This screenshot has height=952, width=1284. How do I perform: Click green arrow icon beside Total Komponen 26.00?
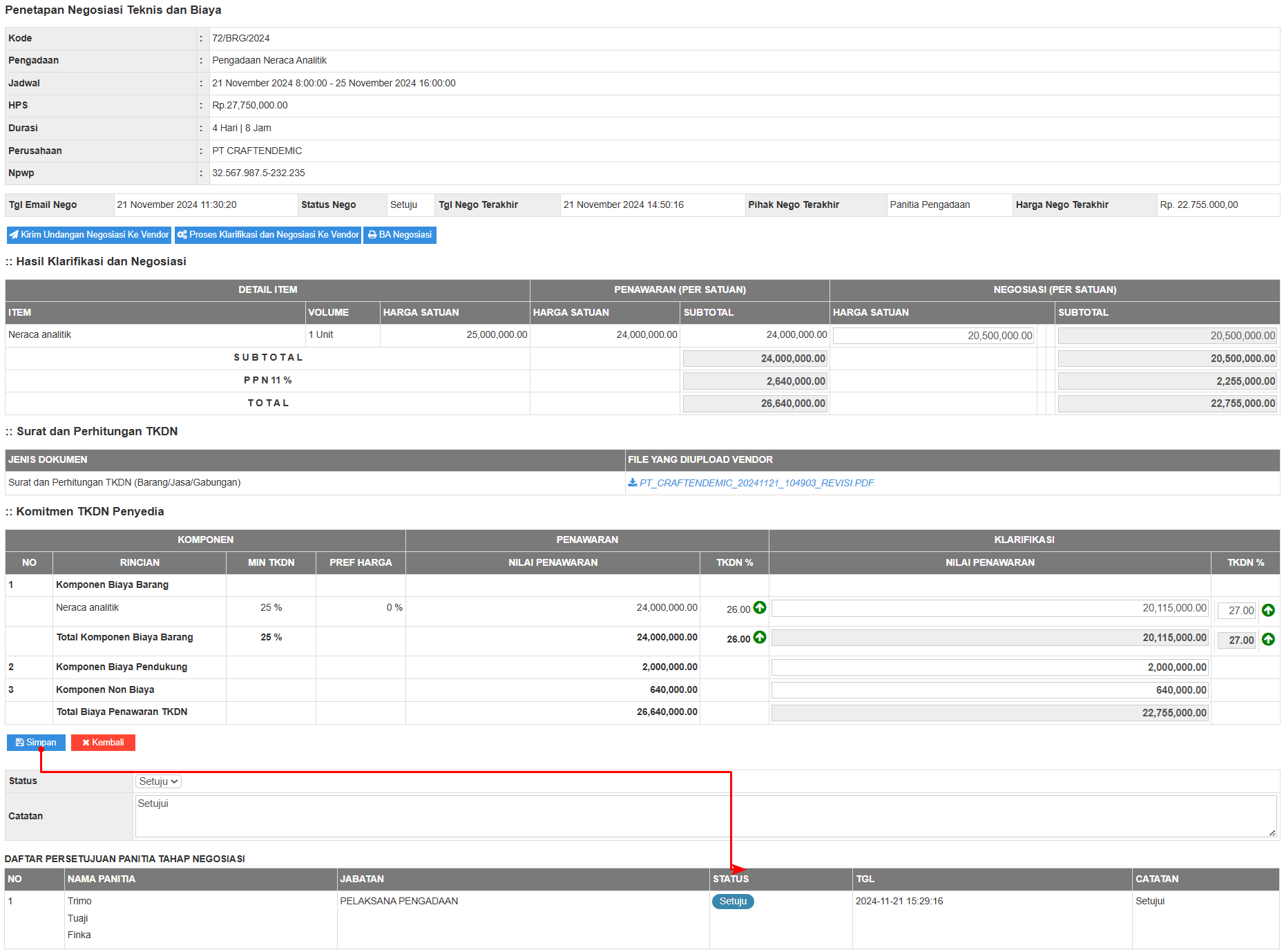[760, 638]
